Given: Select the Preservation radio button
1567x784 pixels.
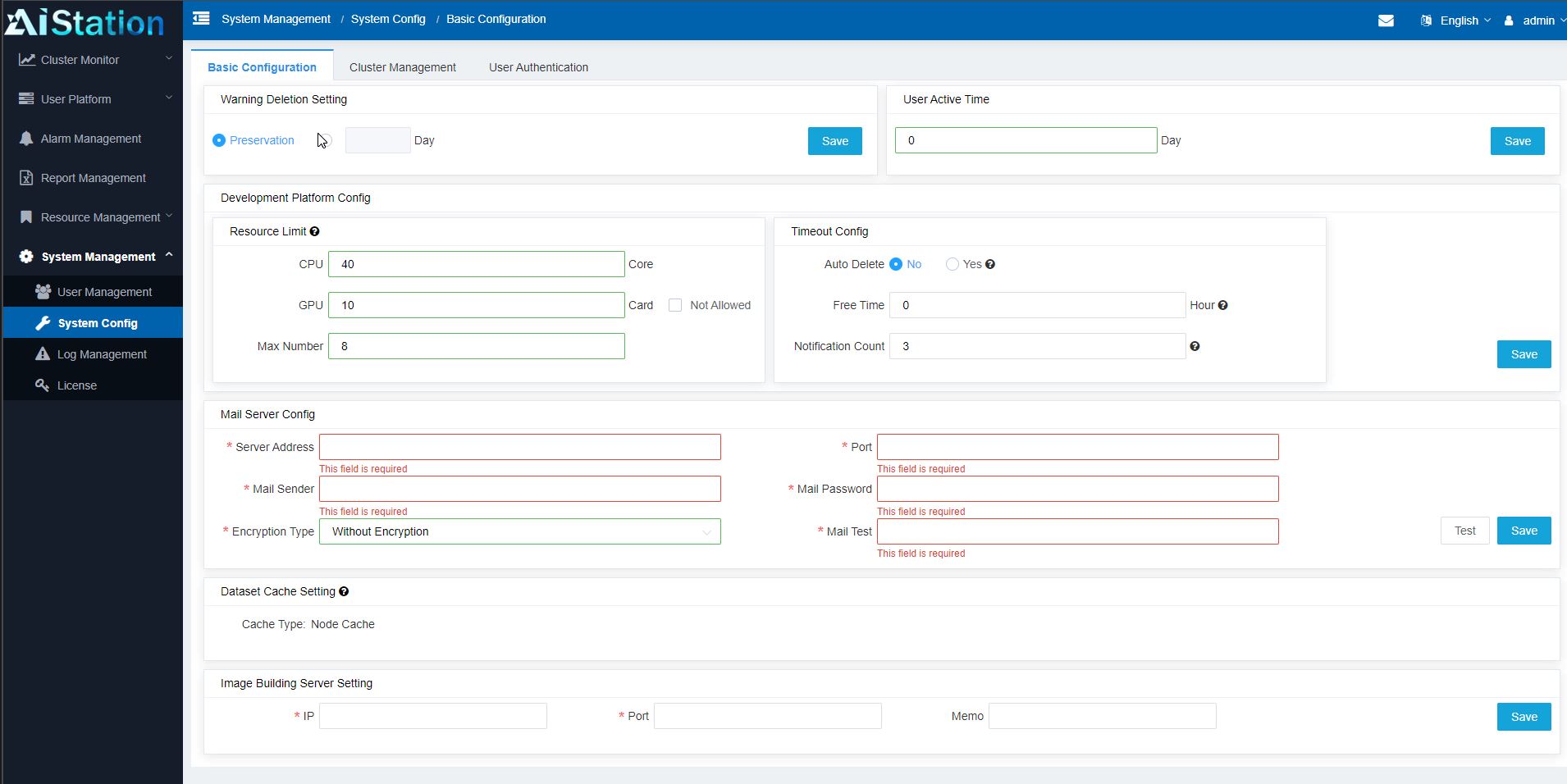Looking at the screenshot, I should [219, 140].
